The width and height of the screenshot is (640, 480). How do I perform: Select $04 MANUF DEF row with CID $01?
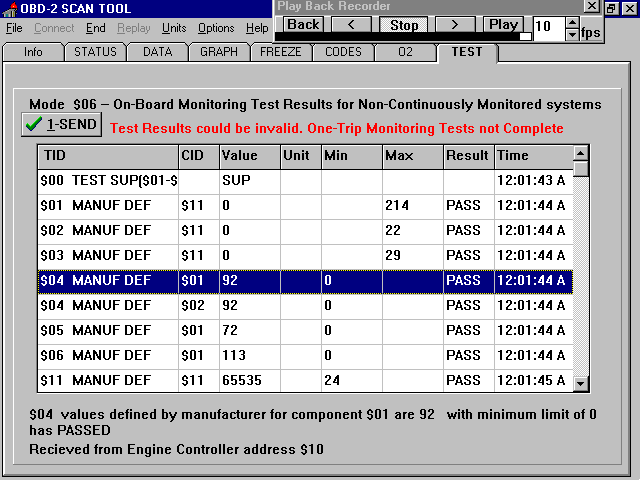[x=305, y=281]
